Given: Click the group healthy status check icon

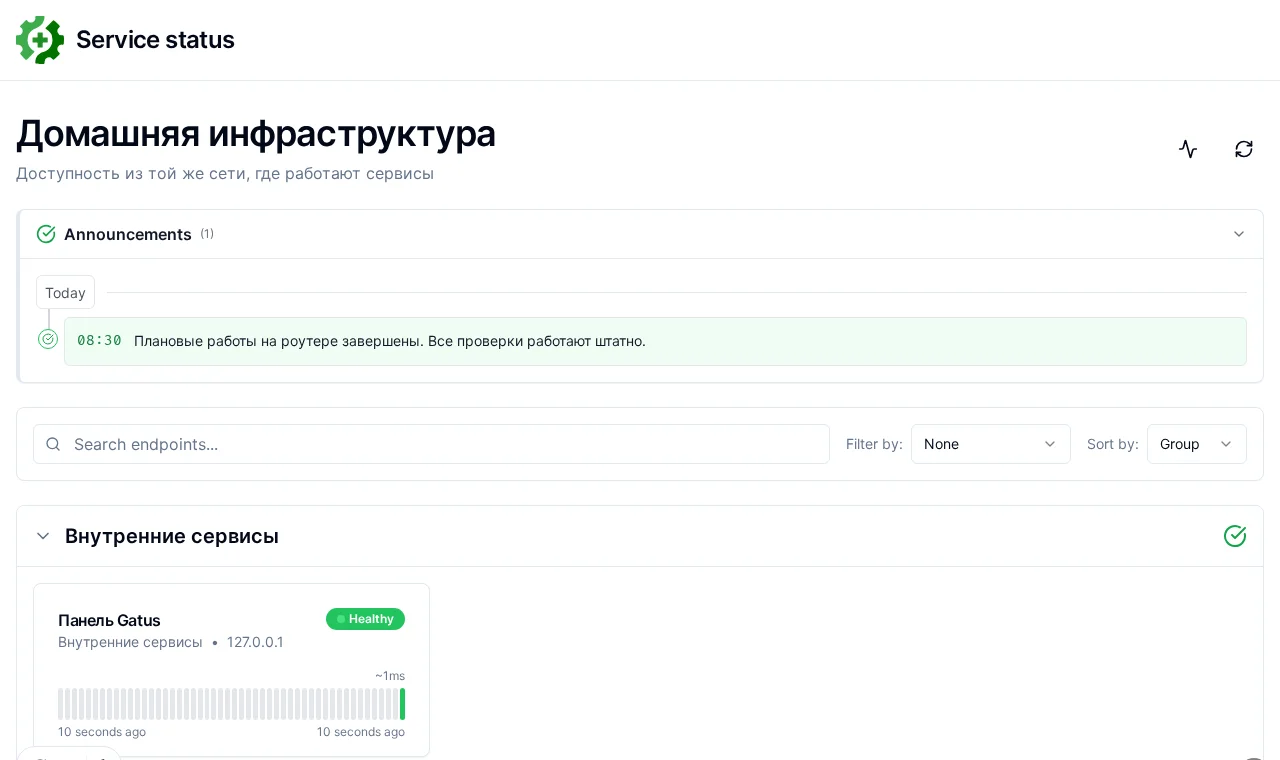Looking at the screenshot, I should point(1235,536).
